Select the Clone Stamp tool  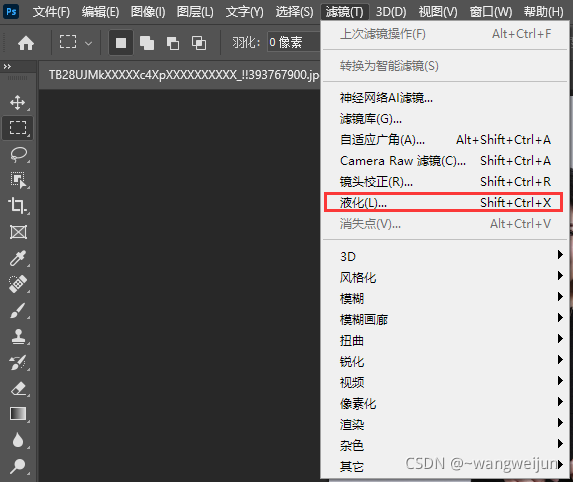tap(18, 336)
